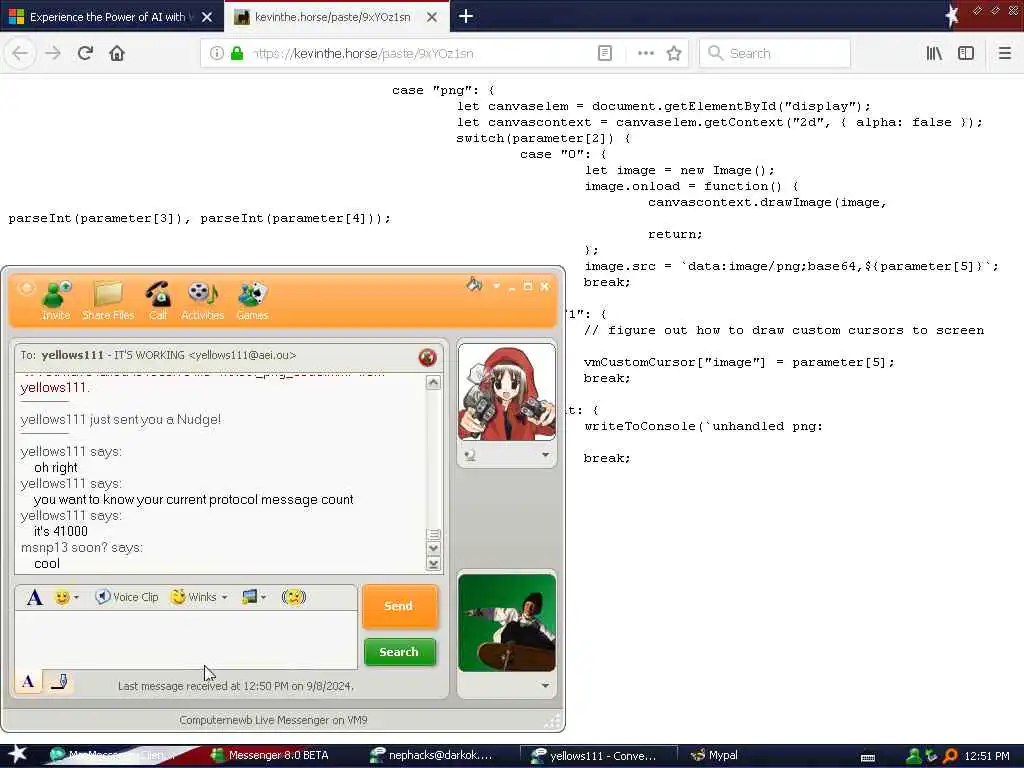Image resolution: width=1024 pixels, height=768 pixels.
Task: Launch the Games icon
Action: click(x=252, y=300)
